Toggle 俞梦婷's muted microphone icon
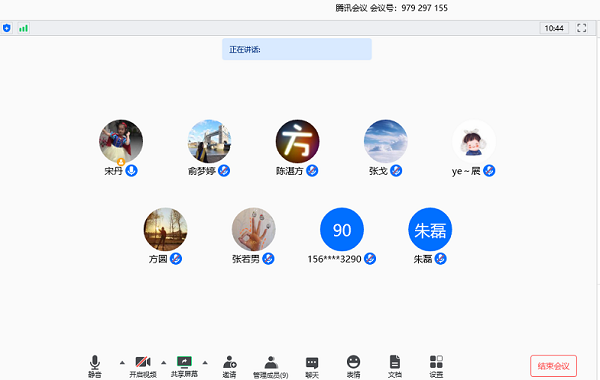600x380 pixels. (x=224, y=171)
